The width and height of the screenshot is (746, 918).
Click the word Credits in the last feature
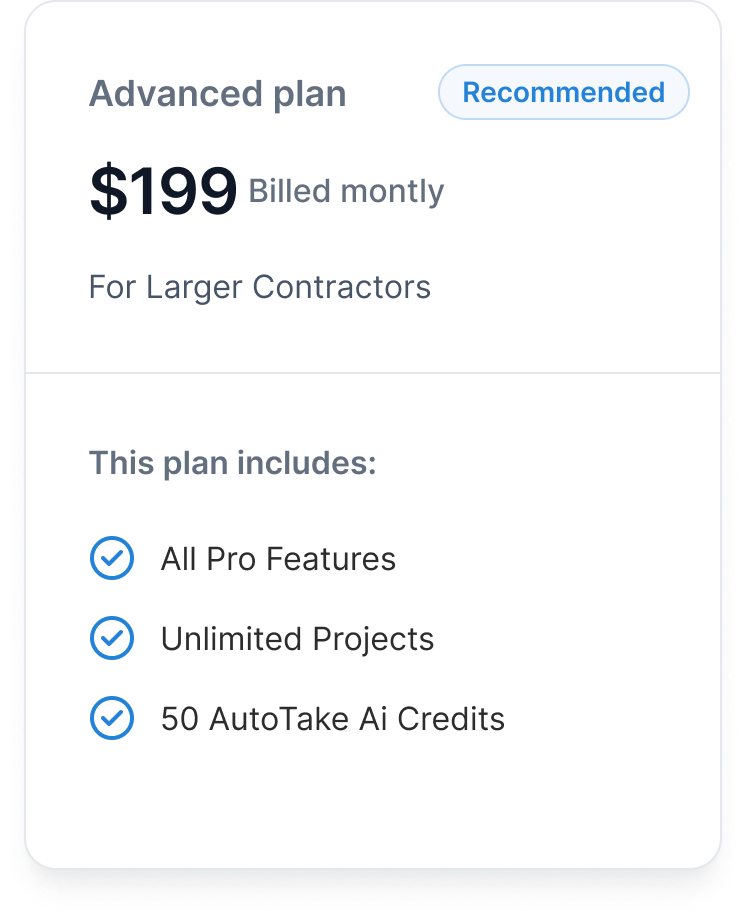[451, 718]
